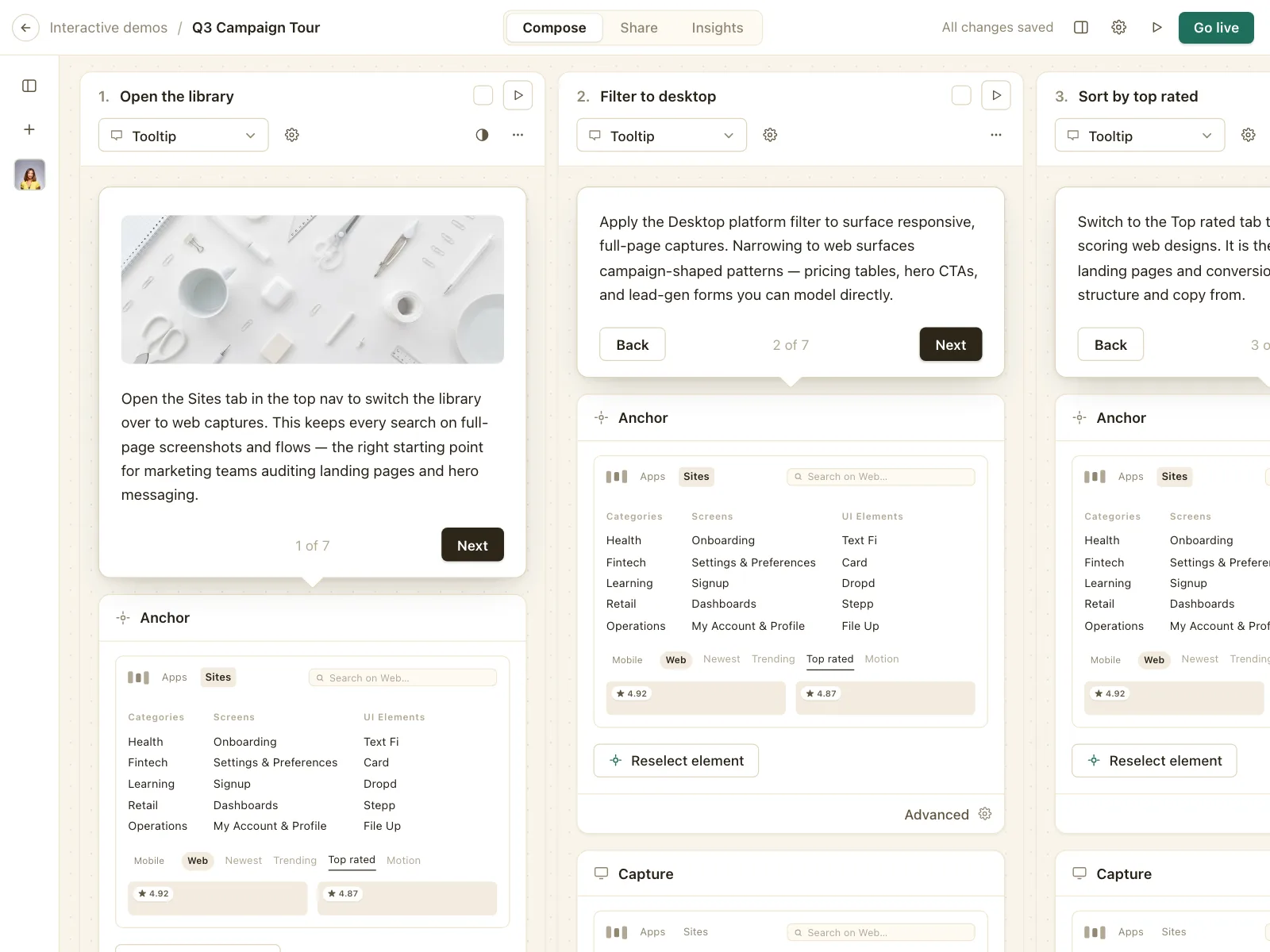Click the 2 of 7 step counter
This screenshot has width=1270, height=952.
click(791, 345)
